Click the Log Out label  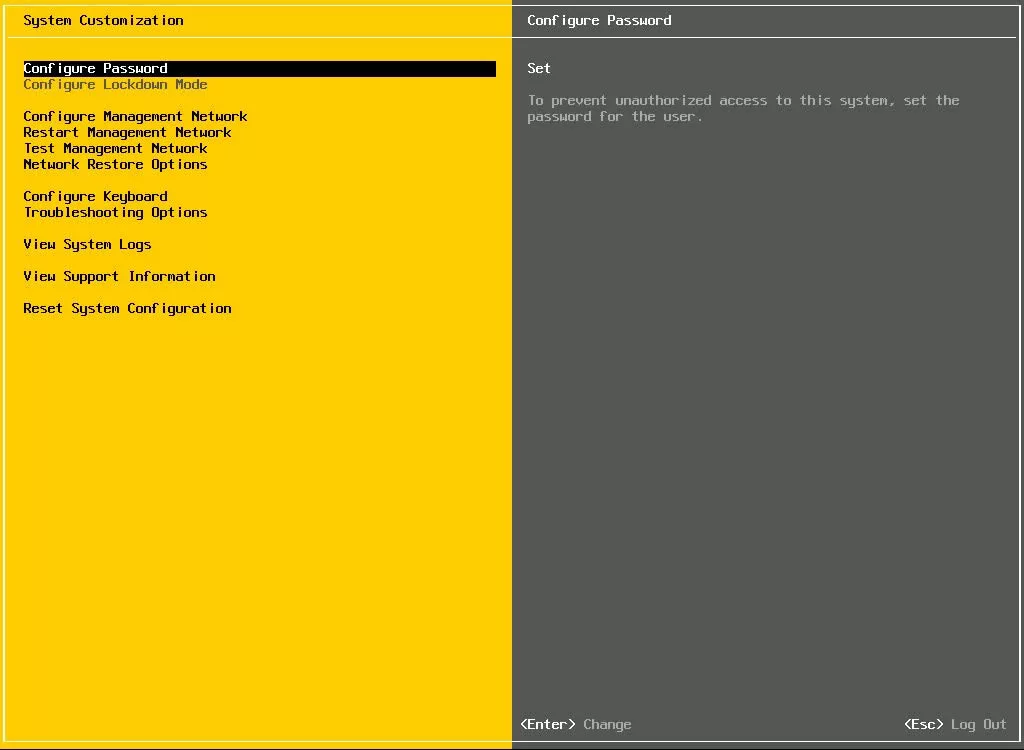tap(979, 725)
